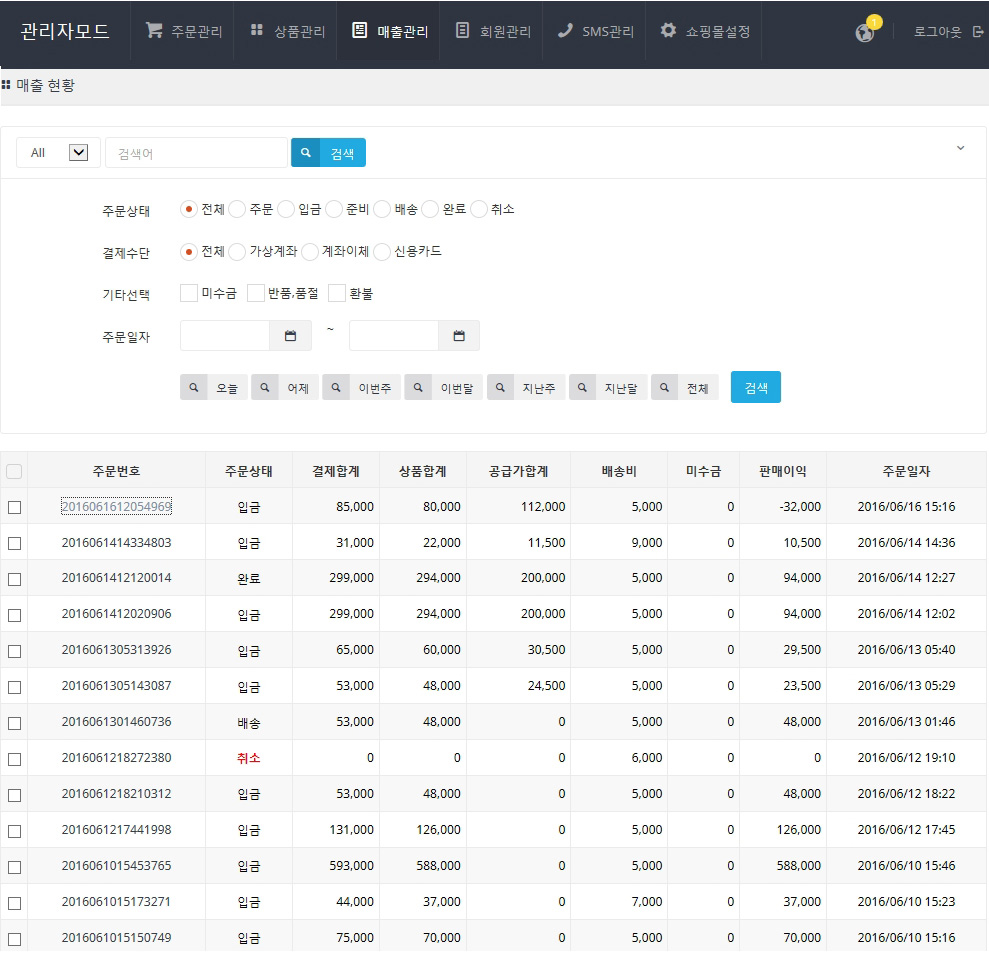Click the magnifier icon of 이번주 filter
989x960 pixels.
336,387
